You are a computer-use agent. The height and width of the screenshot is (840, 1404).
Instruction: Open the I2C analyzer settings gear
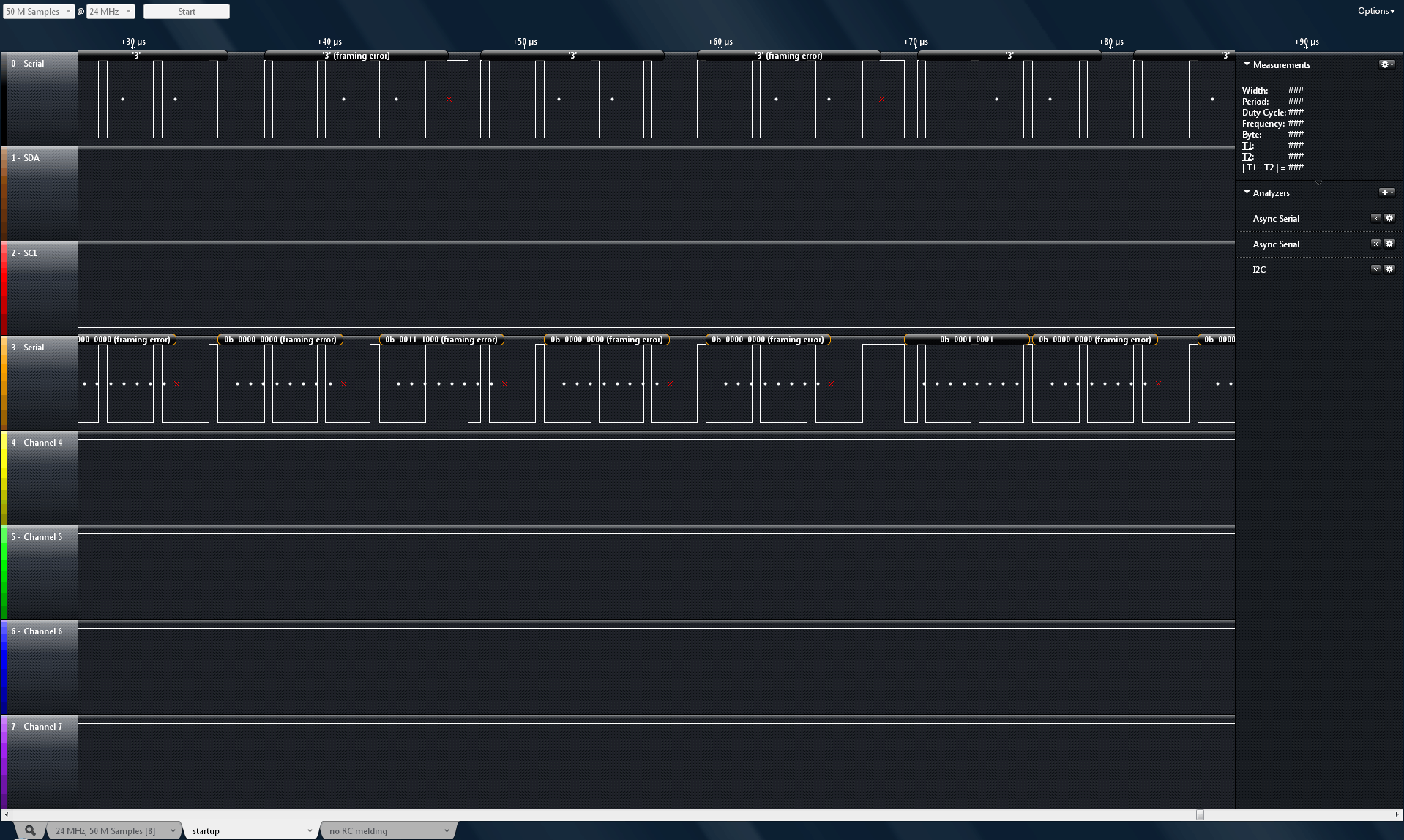tap(1389, 269)
